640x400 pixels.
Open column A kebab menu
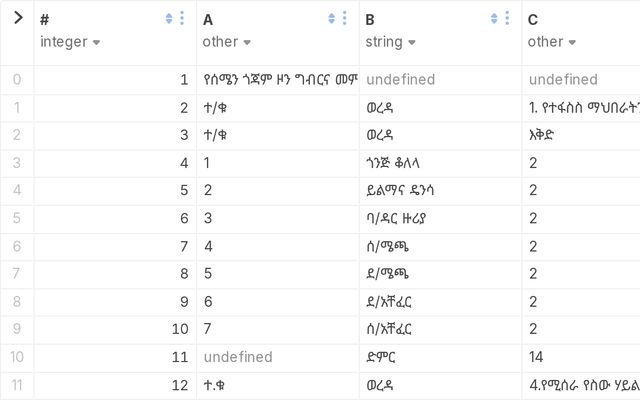click(x=345, y=18)
